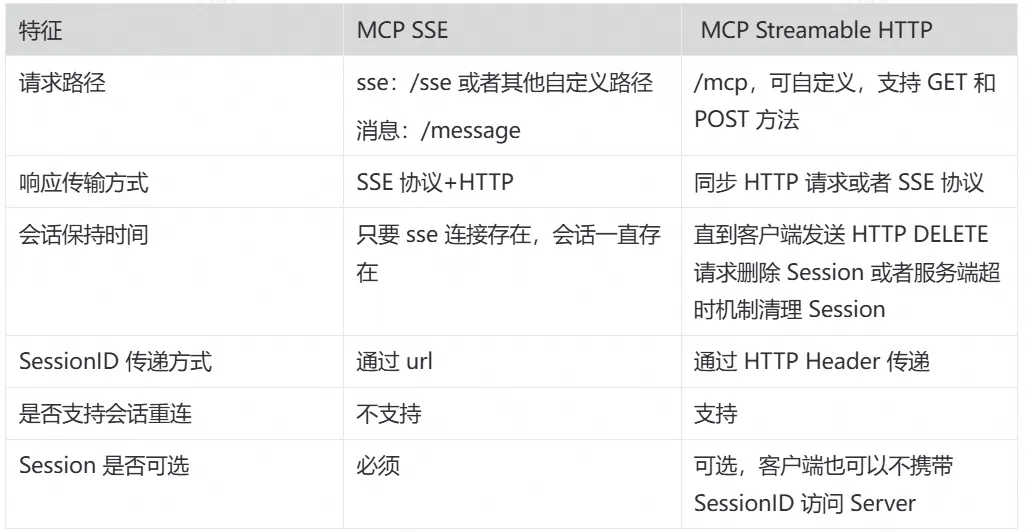Click the Session 是否可选 row label
This screenshot has height=532, width=1025.
point(104,466)
